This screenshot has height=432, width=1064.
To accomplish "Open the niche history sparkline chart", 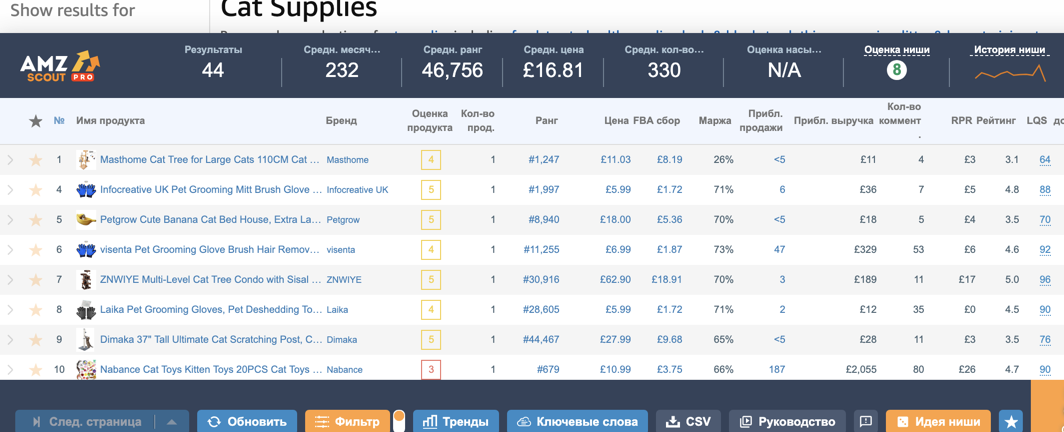I will click(1010, 73).
